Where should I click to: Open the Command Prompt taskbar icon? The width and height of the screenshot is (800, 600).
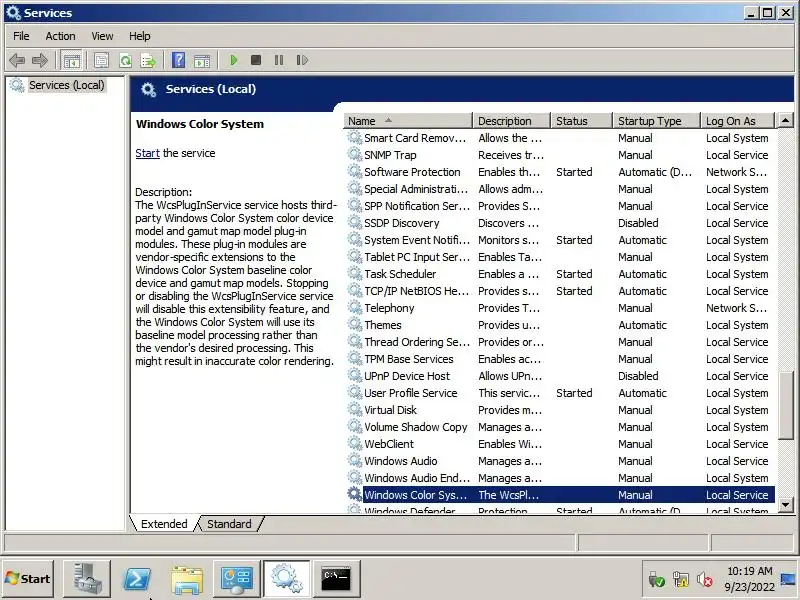click(x=336, y=579)
